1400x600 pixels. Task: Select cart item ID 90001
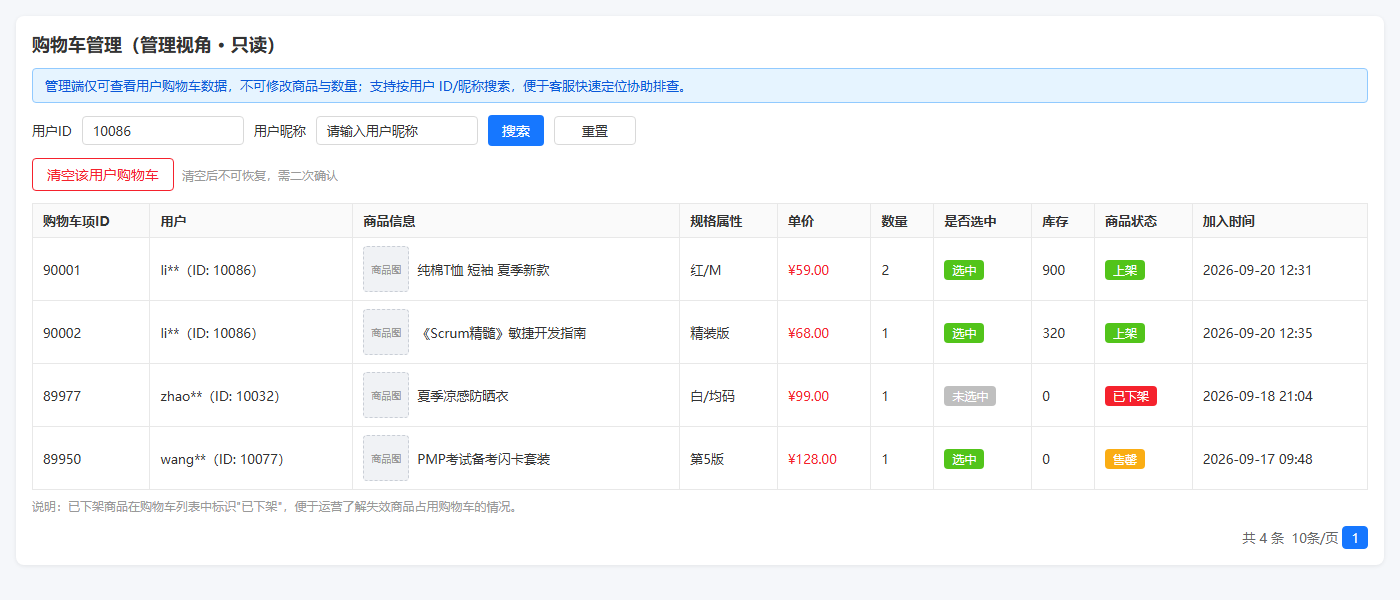[x=62, y=270]
